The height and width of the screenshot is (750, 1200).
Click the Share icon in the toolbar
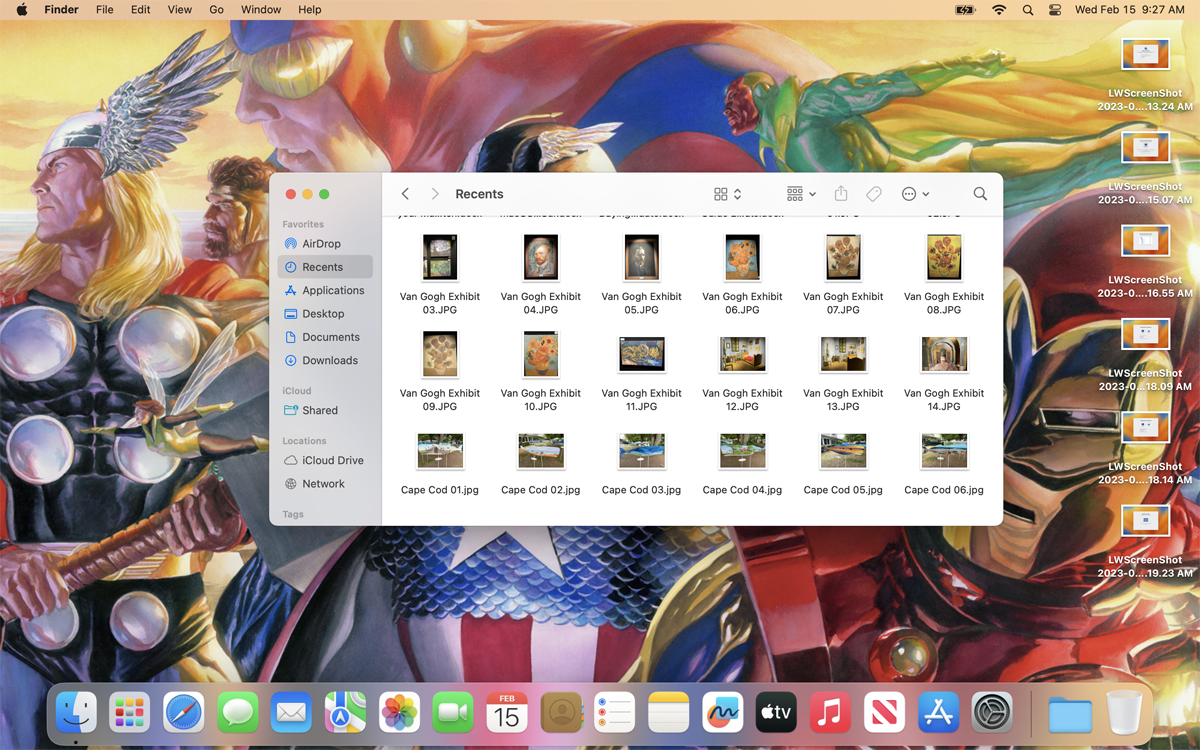841,194
